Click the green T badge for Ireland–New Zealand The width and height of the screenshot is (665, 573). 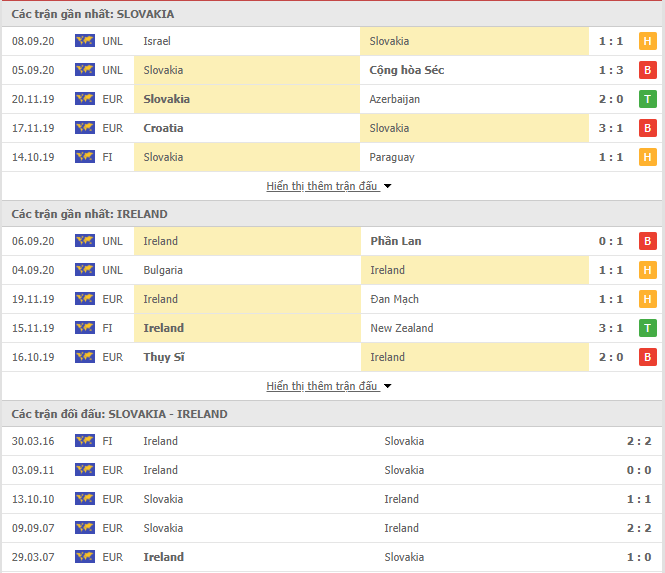tap(648, 328)
